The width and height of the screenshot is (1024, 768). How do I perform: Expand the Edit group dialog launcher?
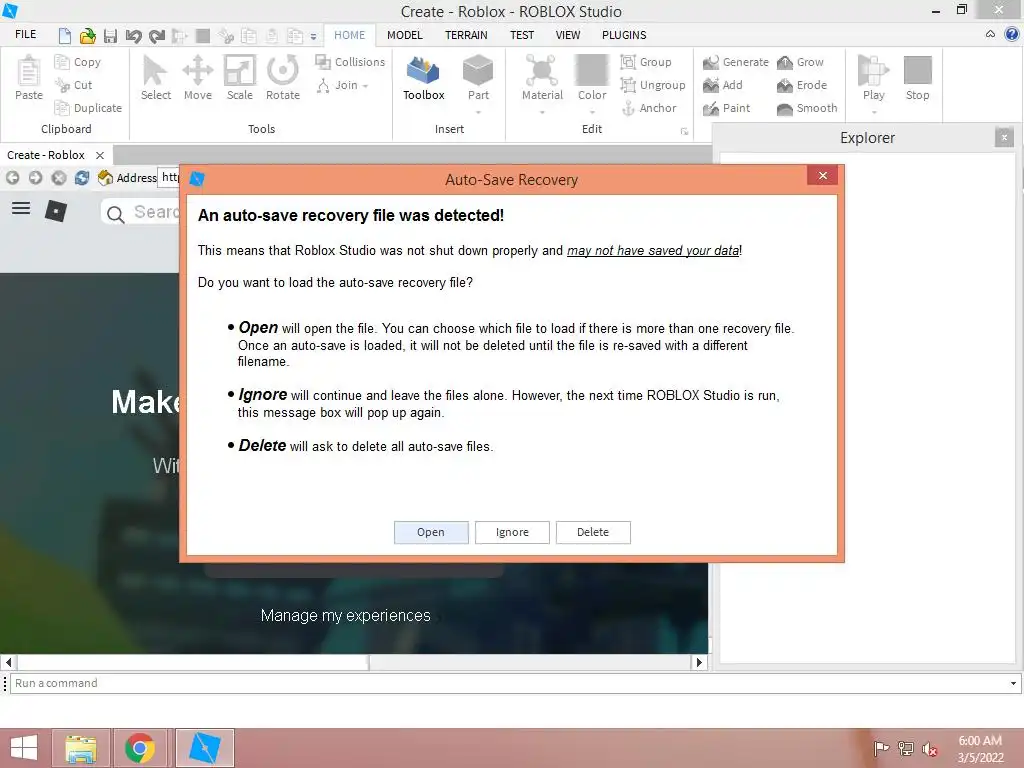(x=684, y=131)
